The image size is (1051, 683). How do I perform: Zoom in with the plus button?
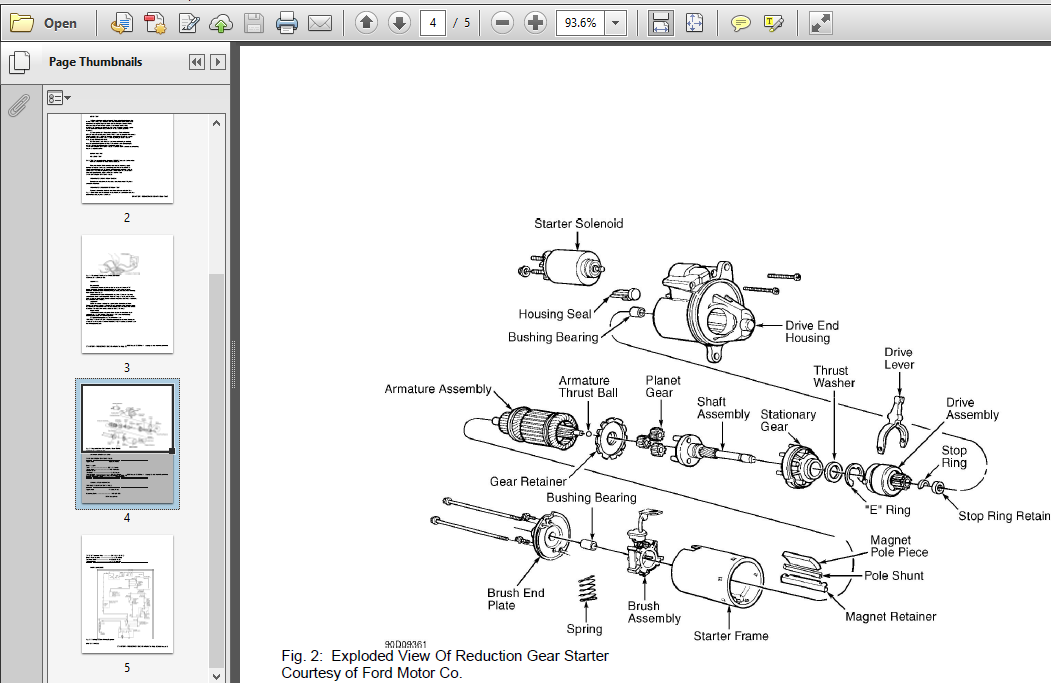click(535, 23)
